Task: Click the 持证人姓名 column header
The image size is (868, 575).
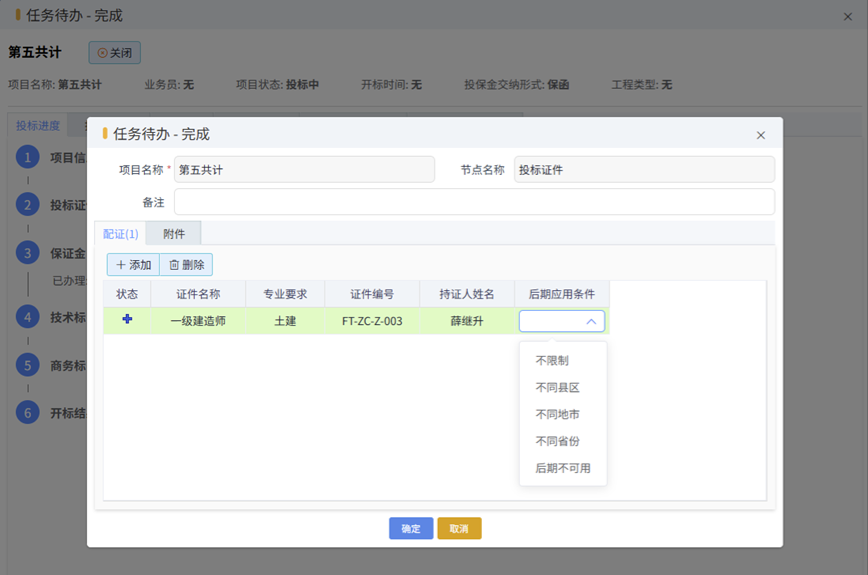Action: pyautogui.click(x=467, y=294)
